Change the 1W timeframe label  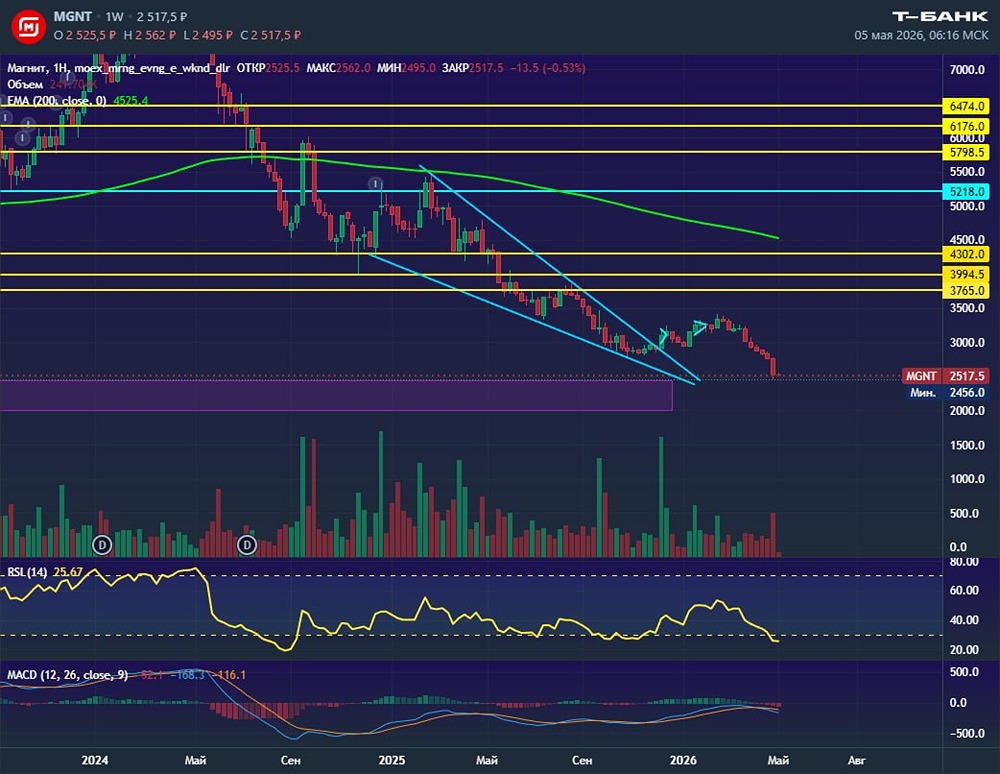point(114,17)
